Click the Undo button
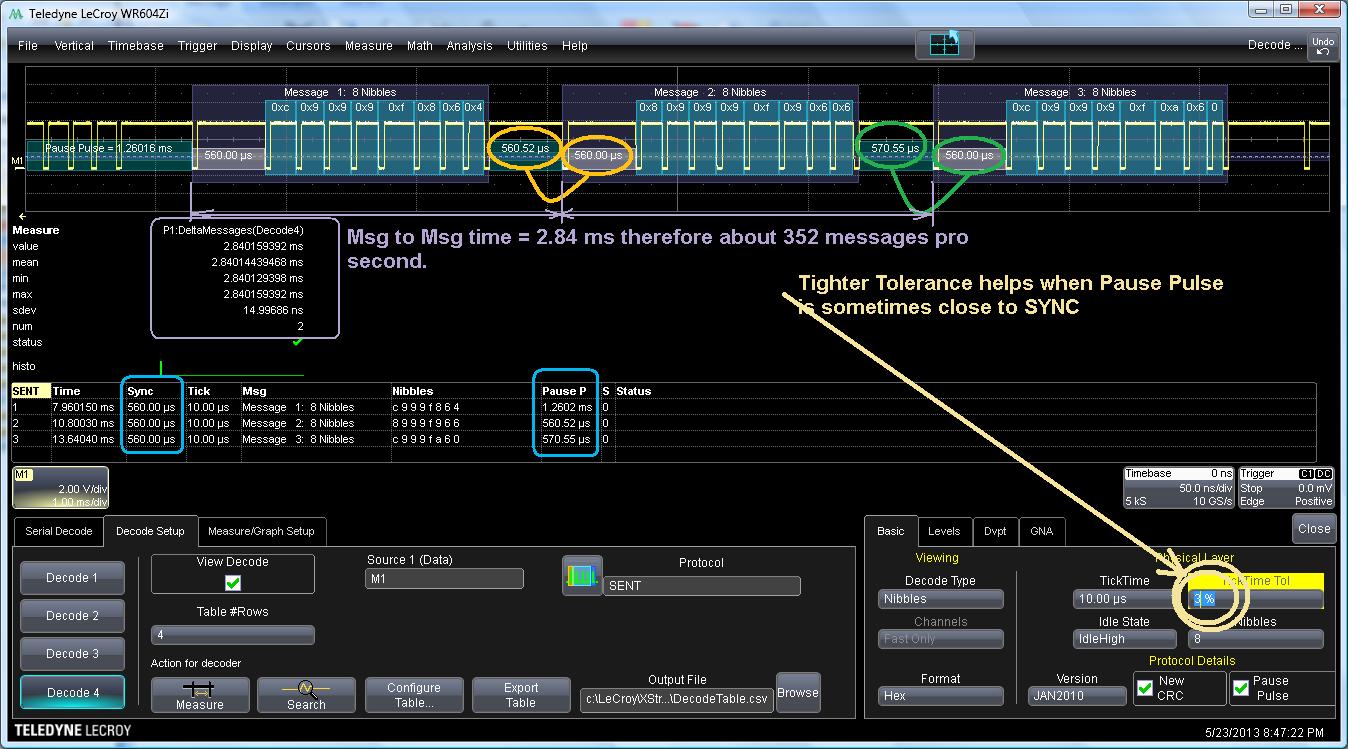 pyautogui.click(x=1322, y=46)
